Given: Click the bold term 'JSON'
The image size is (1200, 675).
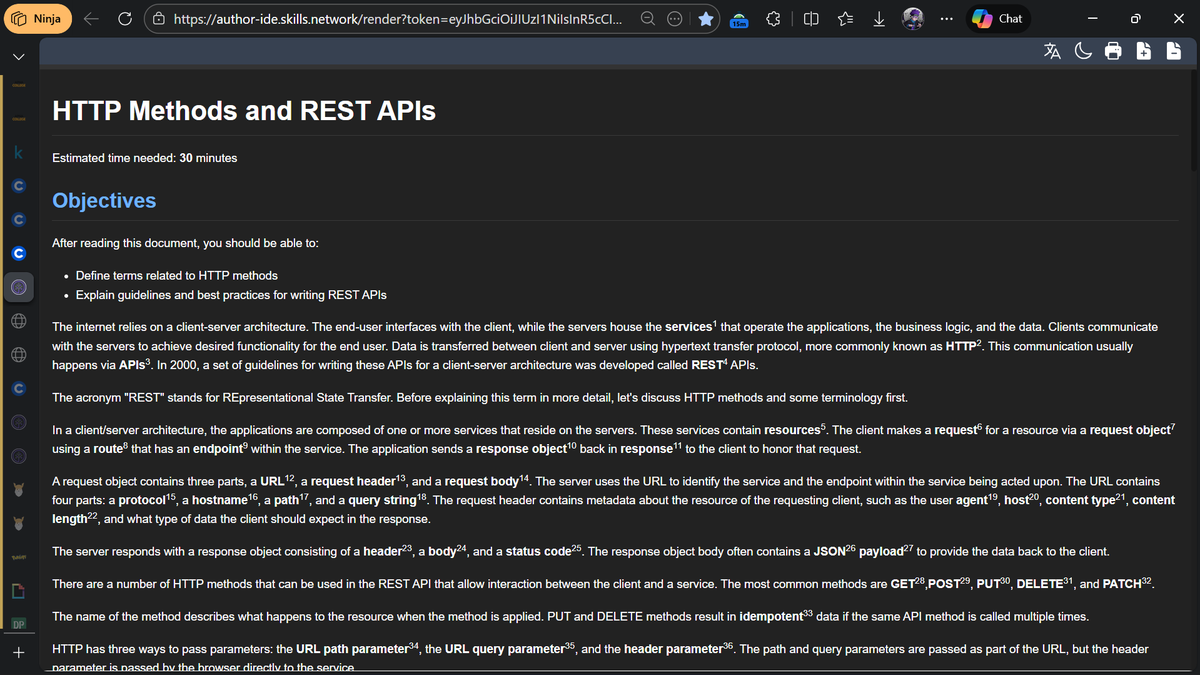Looking at the screenshot, I should tap(829, 552).
